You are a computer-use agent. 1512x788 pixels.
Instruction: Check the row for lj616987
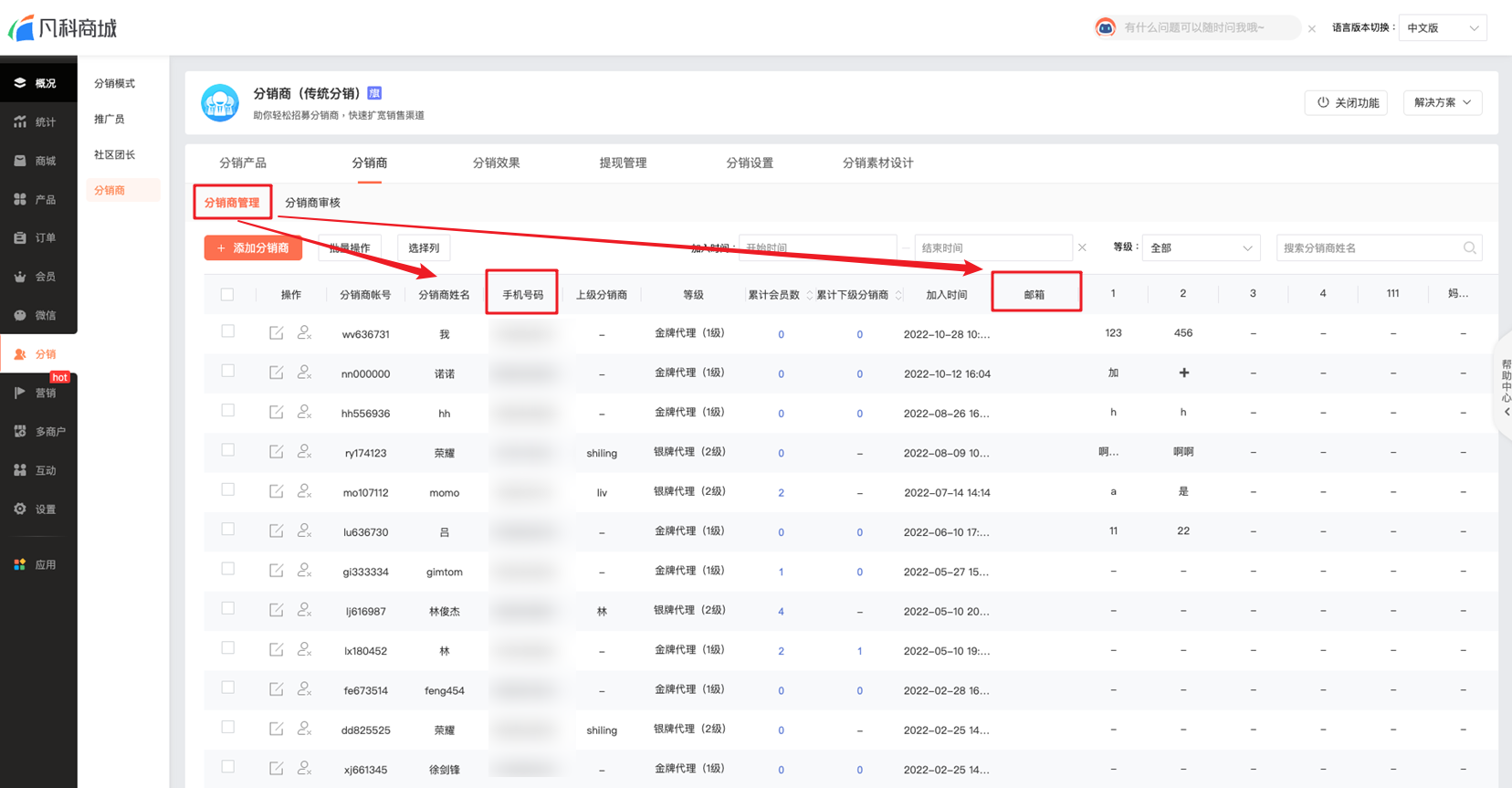pyautogui.click(x=227, y=608)
